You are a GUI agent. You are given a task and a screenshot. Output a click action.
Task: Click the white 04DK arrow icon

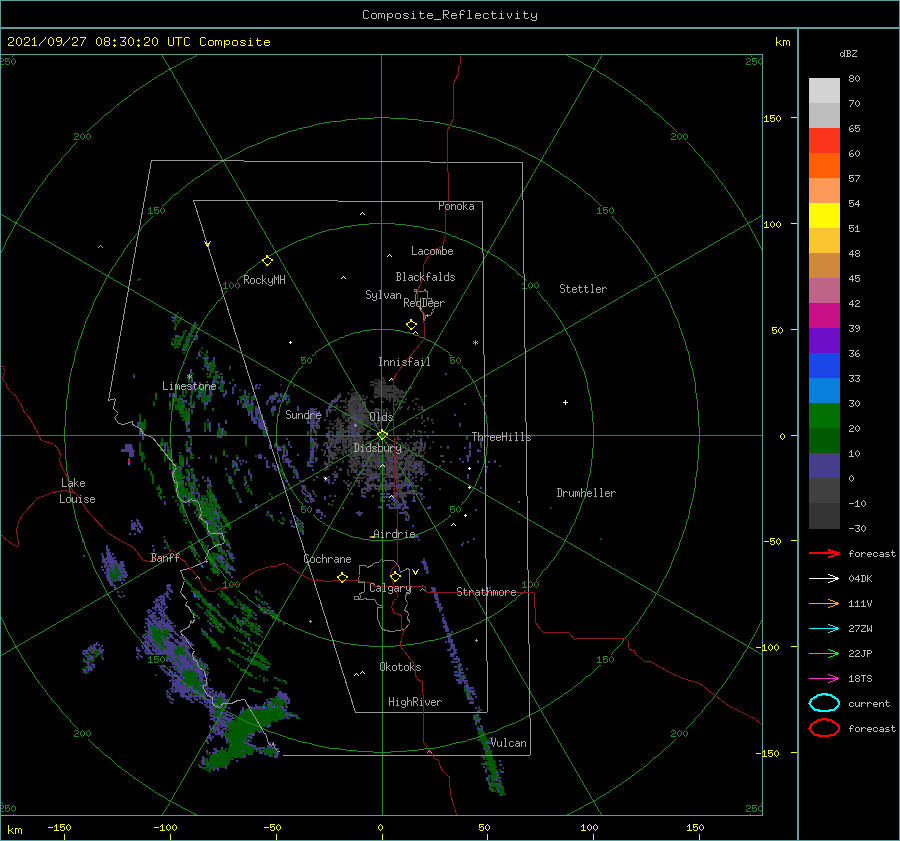(x=824, y=578)
